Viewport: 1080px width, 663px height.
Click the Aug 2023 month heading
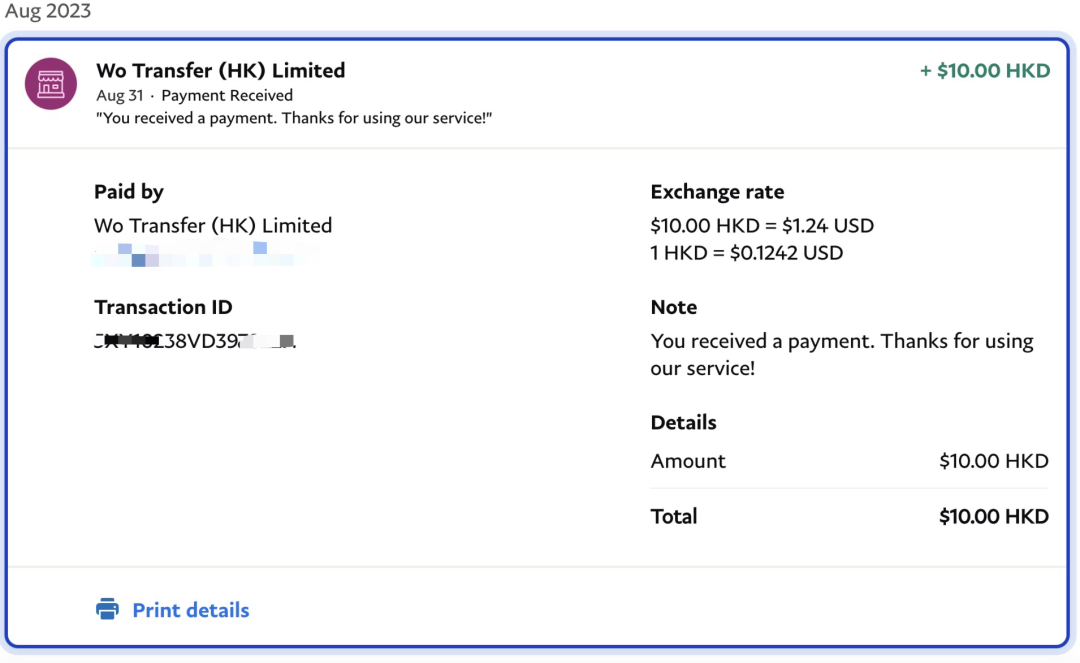point(48,10)
